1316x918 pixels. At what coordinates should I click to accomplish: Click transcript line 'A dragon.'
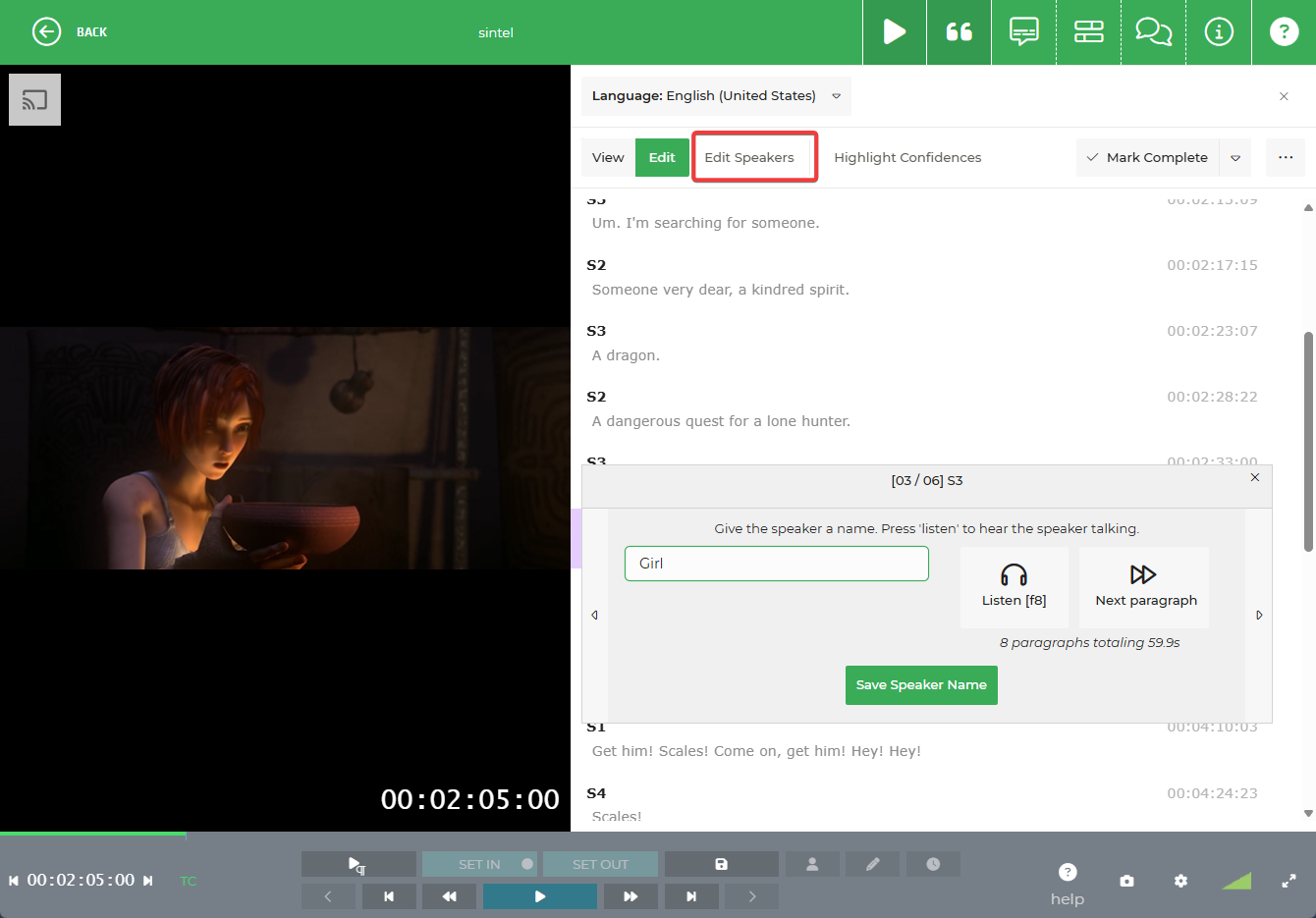tap(626, 355)
